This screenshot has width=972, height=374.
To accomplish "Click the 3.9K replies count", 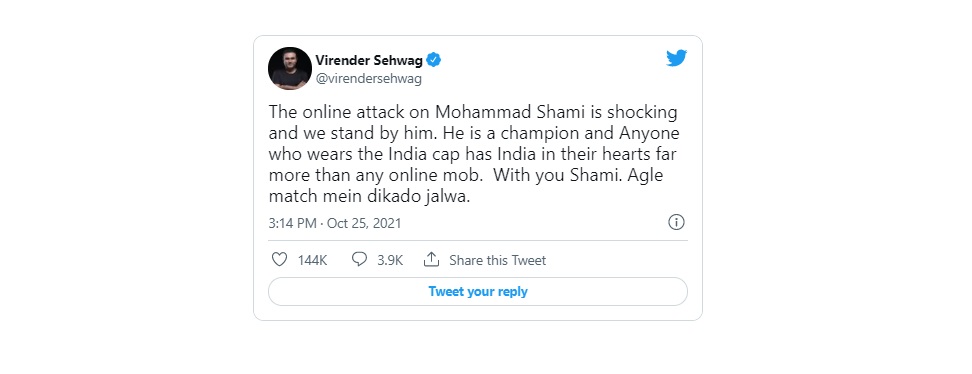I will pos(390,260).
